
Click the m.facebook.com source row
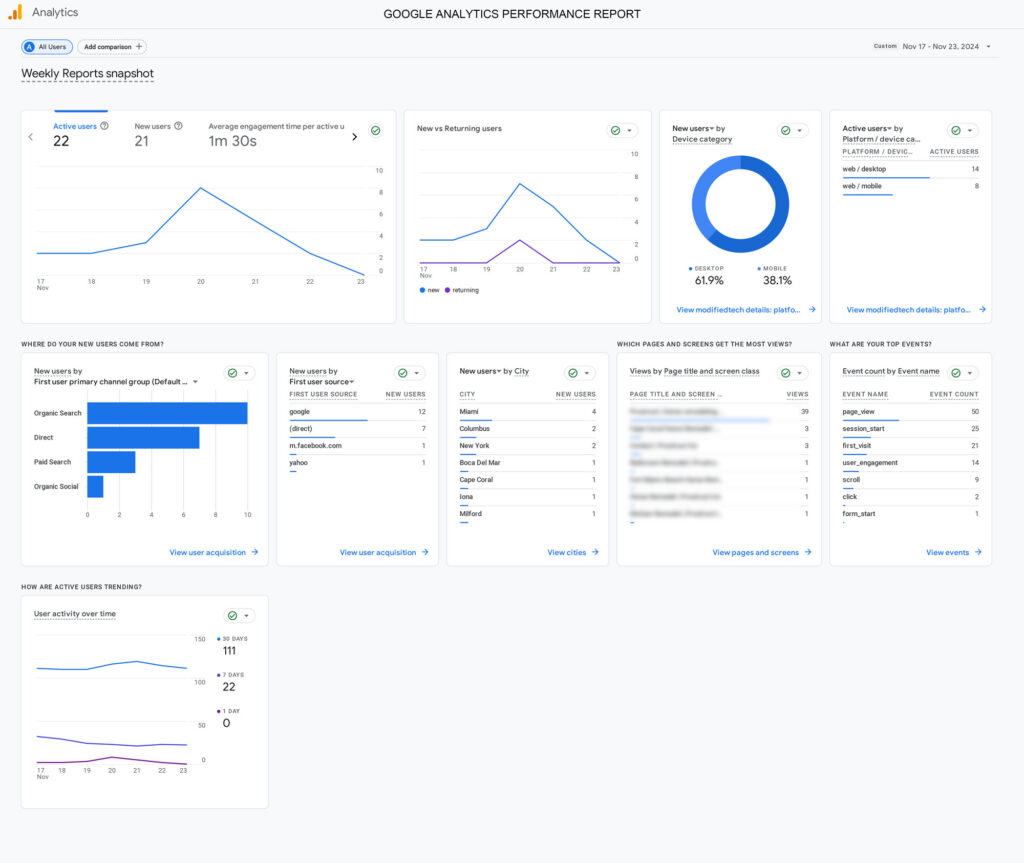point(357,446)
